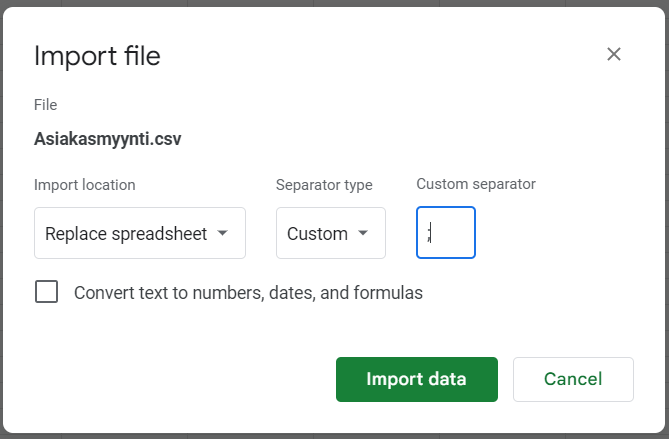Close the Import file dialog
The height and width of the screenshot is (439, 669).
click(614, 55)
